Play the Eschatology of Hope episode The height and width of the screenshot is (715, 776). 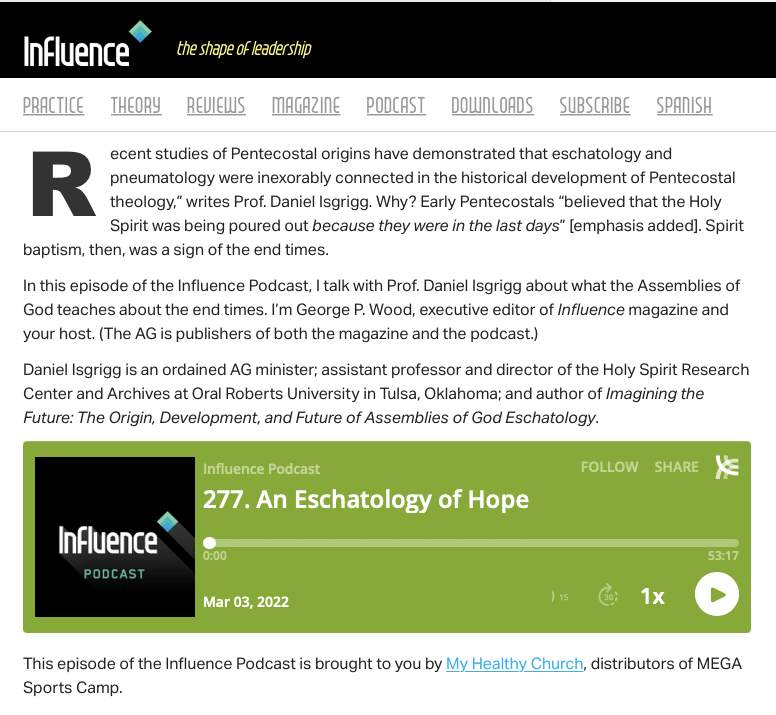(716, 595)
